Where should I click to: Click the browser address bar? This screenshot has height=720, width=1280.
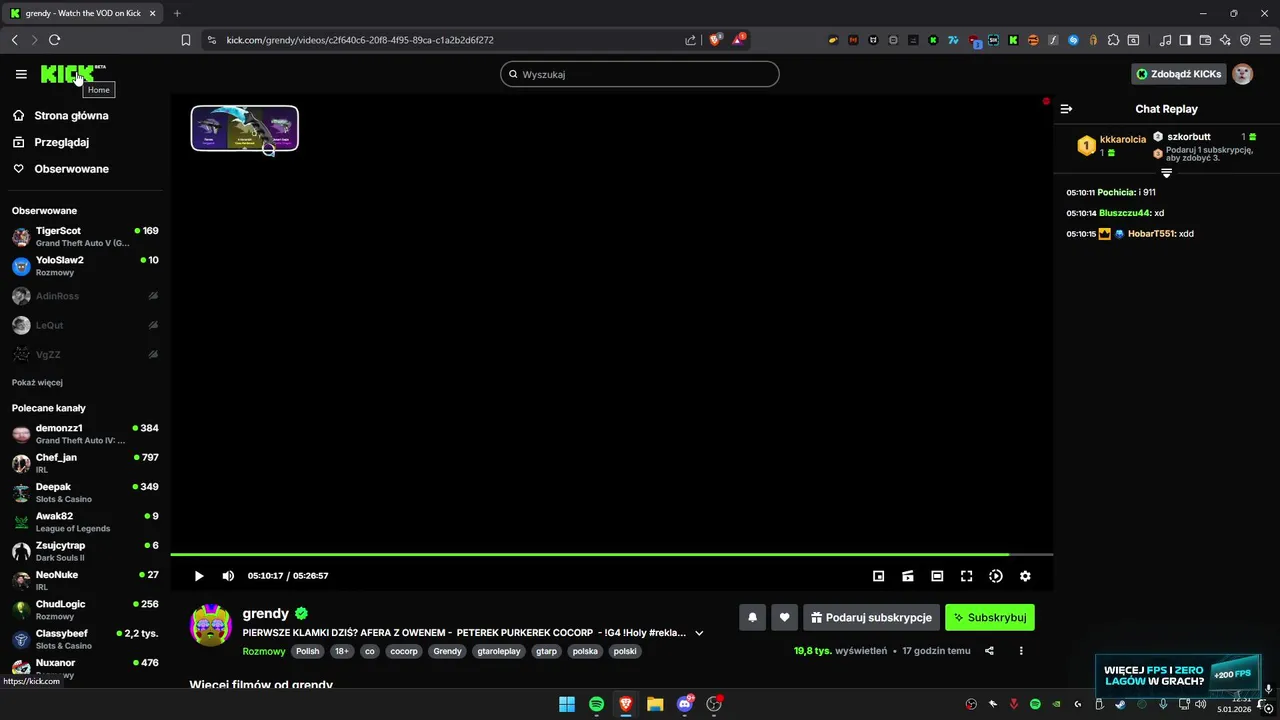coord(450,40)
